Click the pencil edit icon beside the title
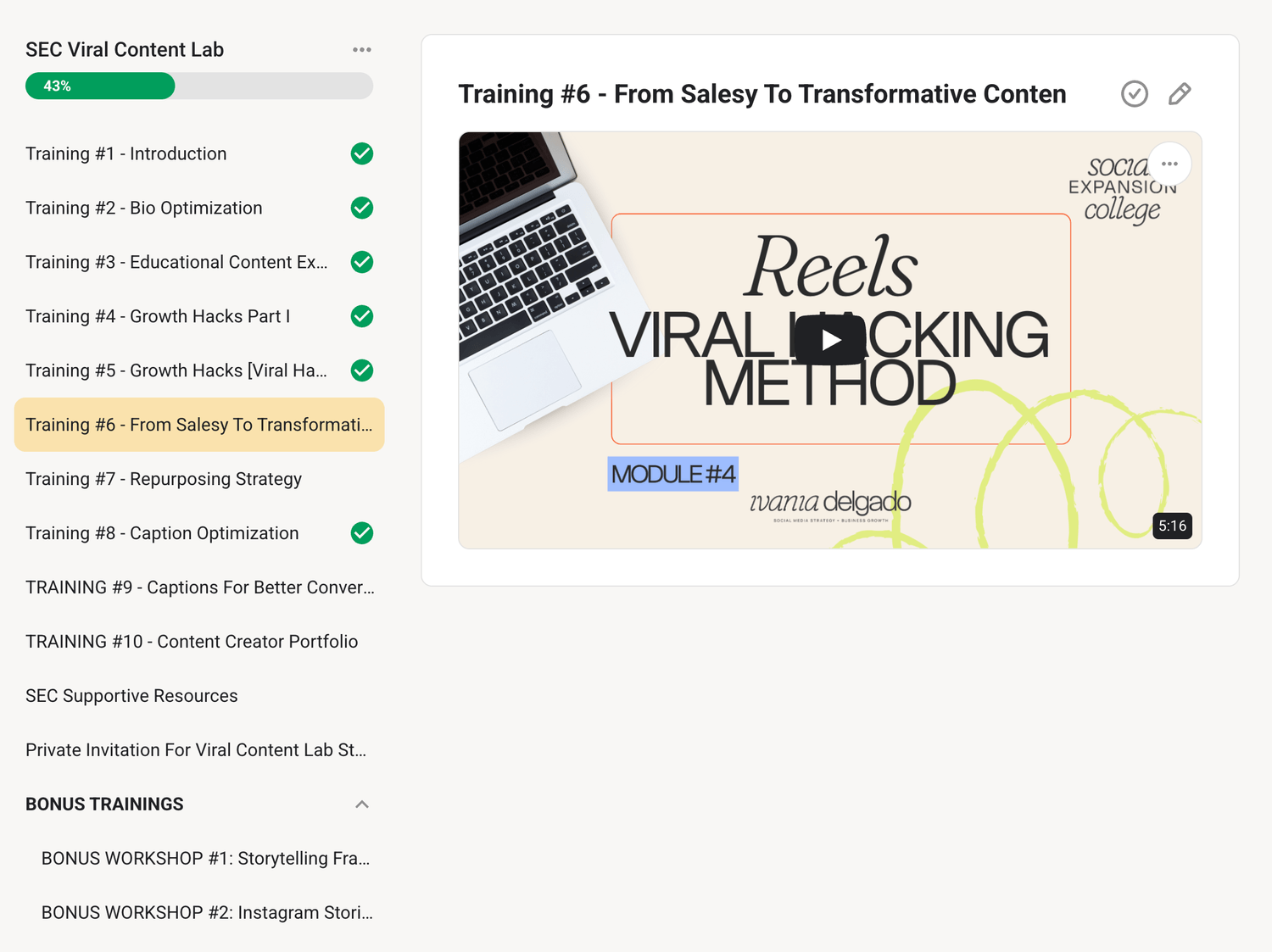1272x952 pixels. [x=1179, y=94]
